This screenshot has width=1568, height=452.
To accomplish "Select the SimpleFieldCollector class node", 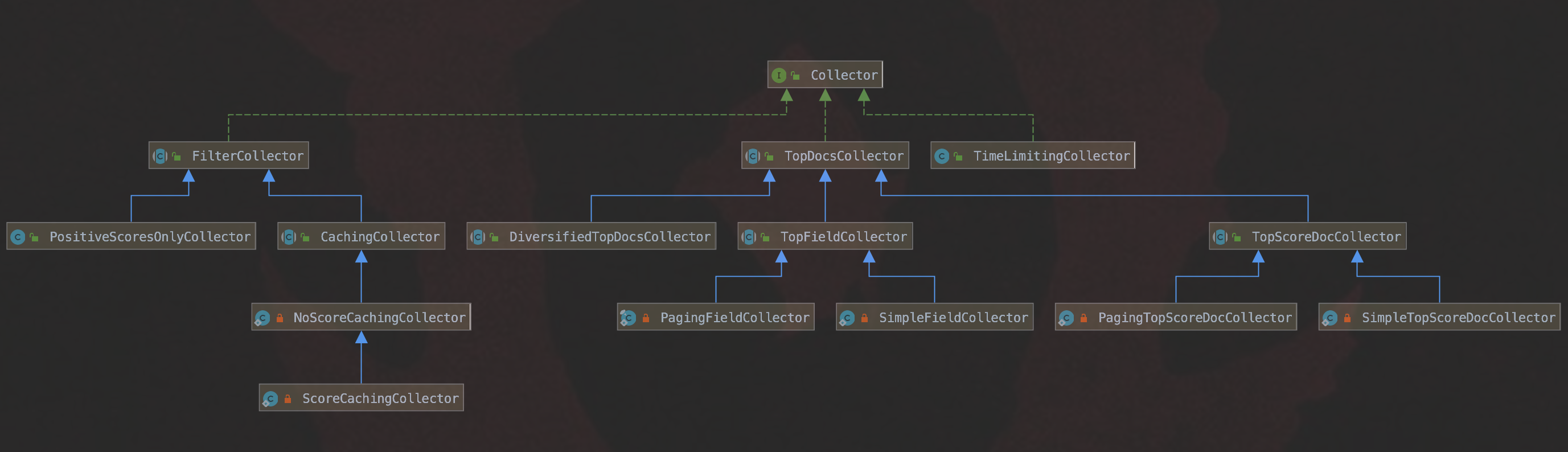I will [x=934, y=317].
